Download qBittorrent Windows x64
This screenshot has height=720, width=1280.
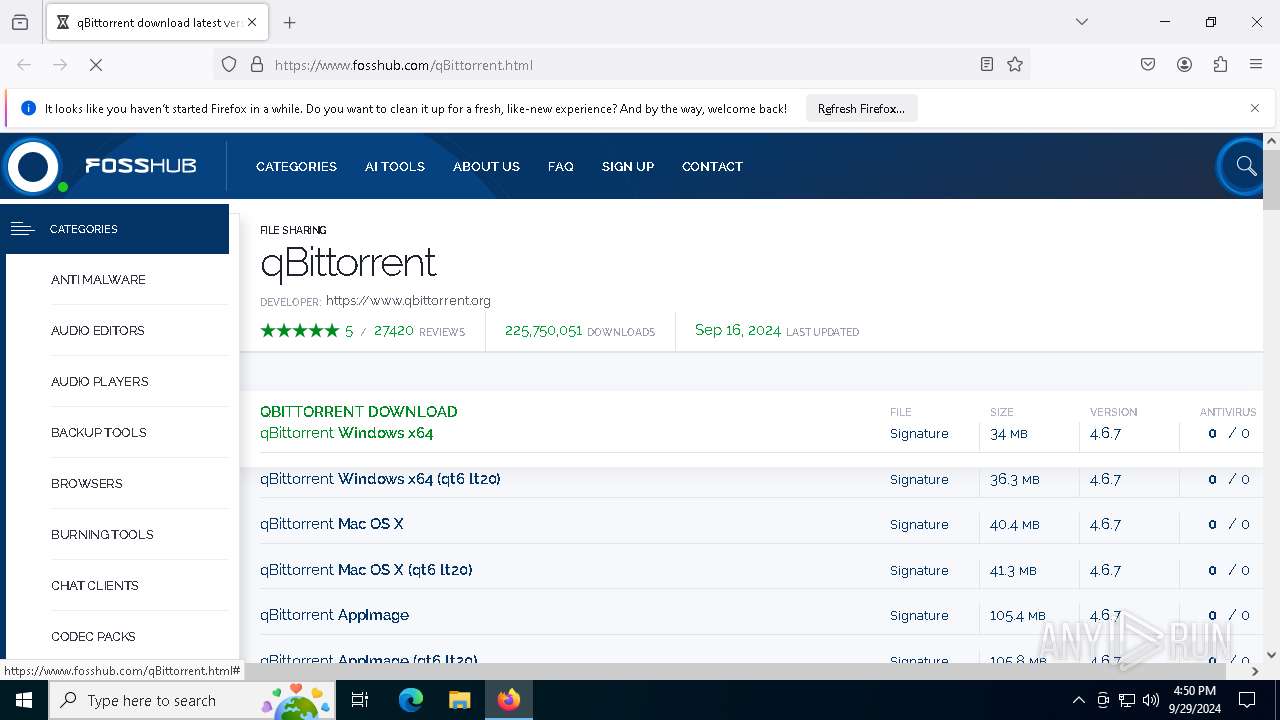(x=346, y=433)
